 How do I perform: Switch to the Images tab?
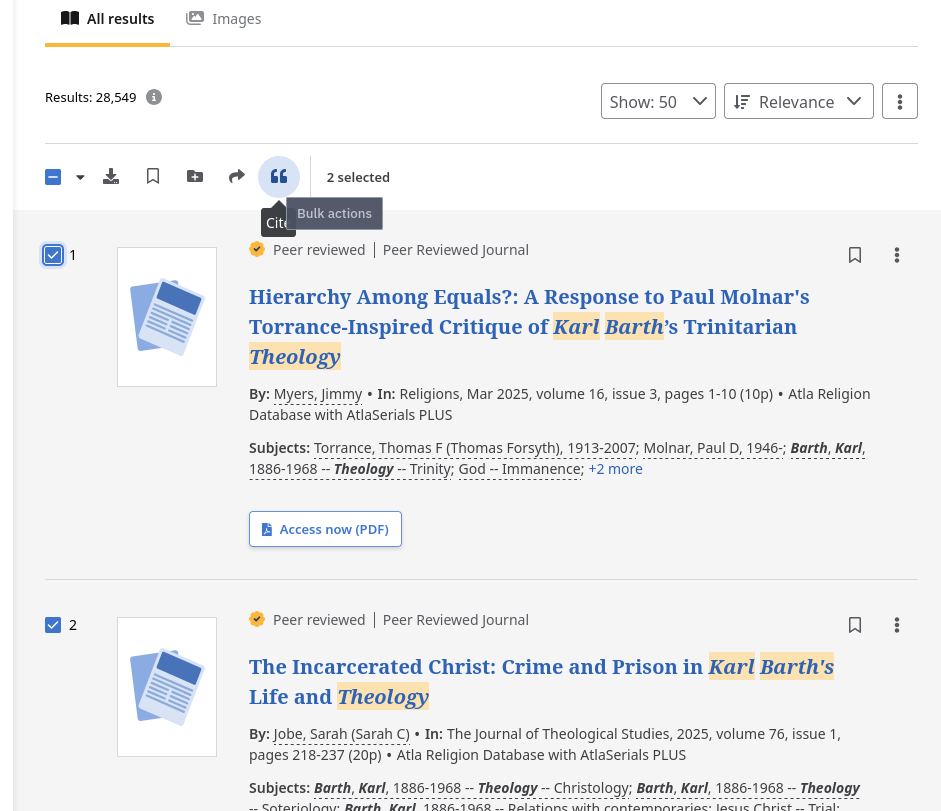tap(223, 18)
